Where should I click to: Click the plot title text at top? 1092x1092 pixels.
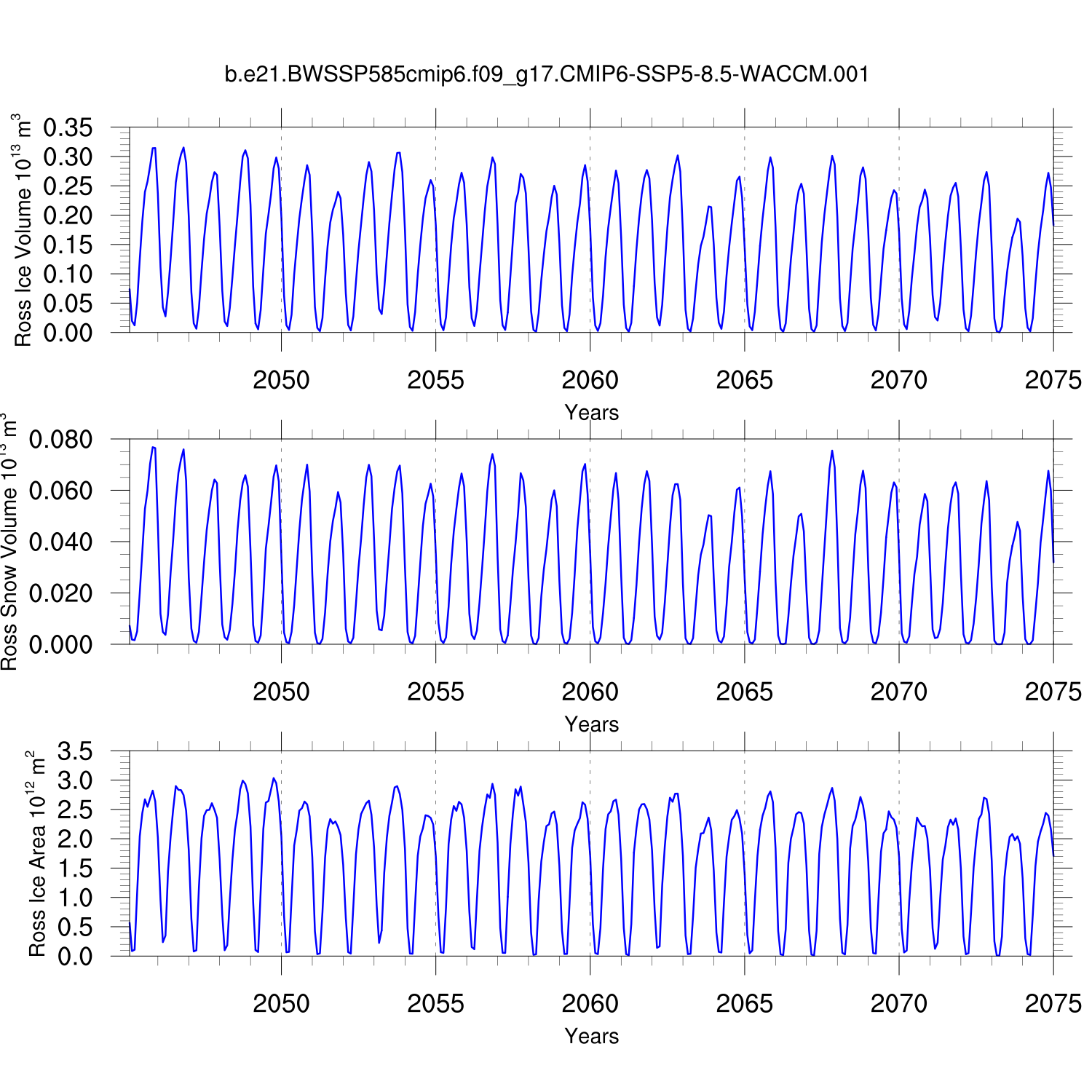(x=546, y=74)
